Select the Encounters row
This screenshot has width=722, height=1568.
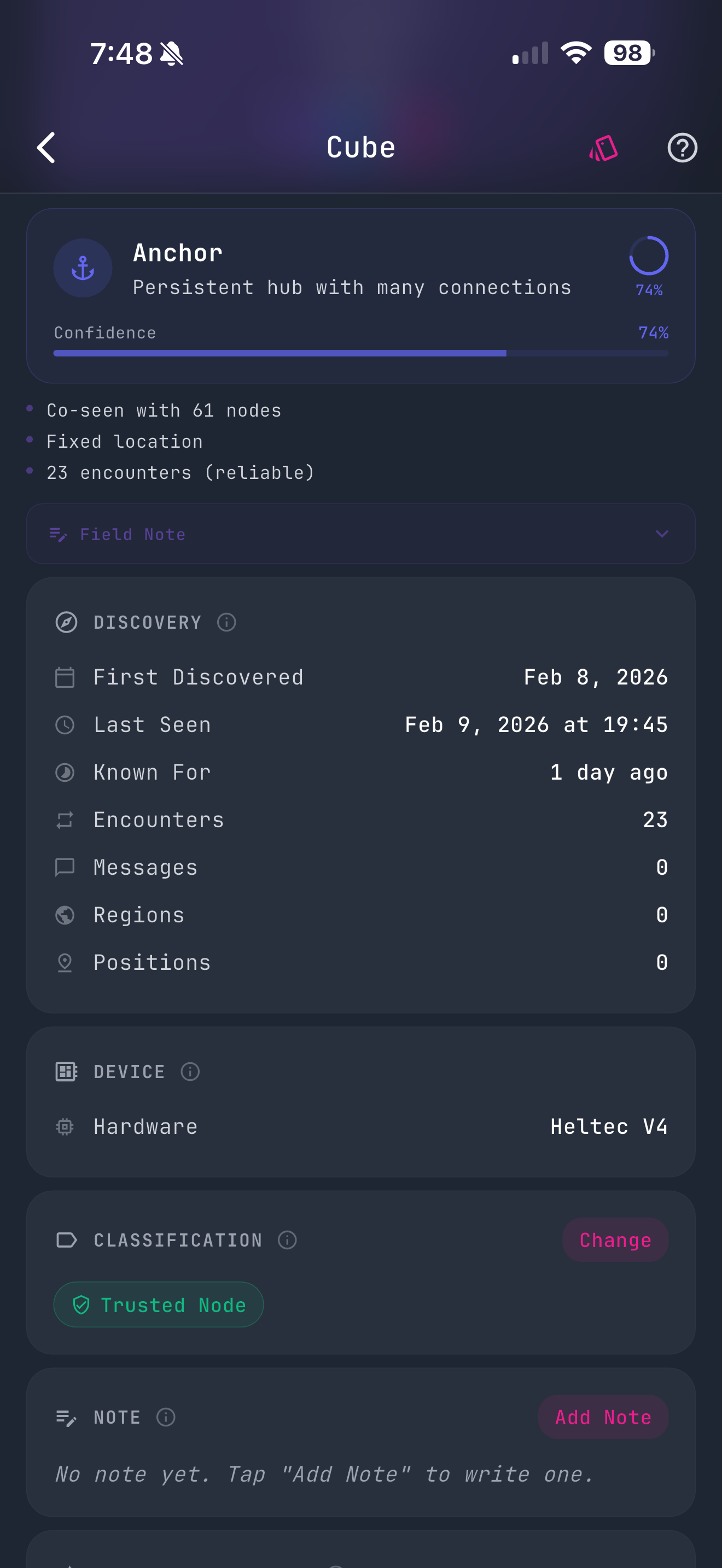360,820
